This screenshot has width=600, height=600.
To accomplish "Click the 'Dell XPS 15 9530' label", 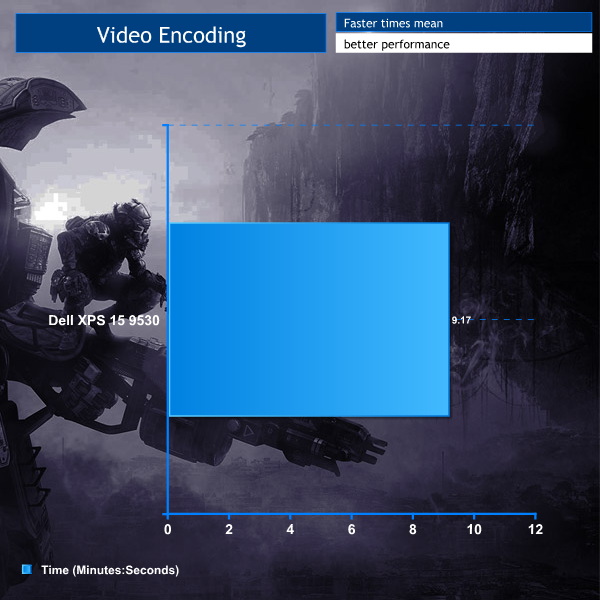I will coord(104,320).
